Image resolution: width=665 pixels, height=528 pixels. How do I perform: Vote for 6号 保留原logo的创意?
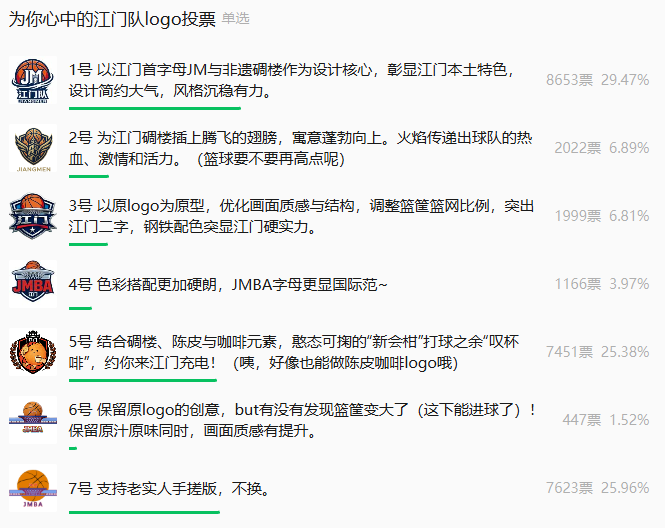302,420
